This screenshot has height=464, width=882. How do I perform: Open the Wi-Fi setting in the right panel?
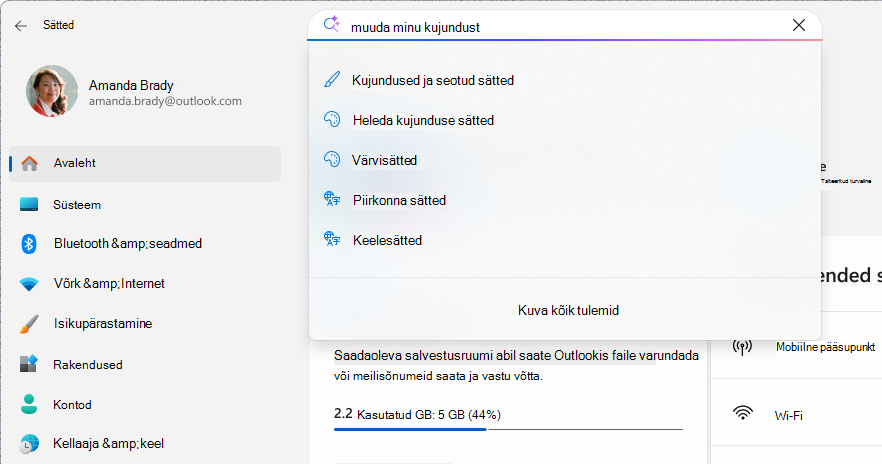pos(788,416)
